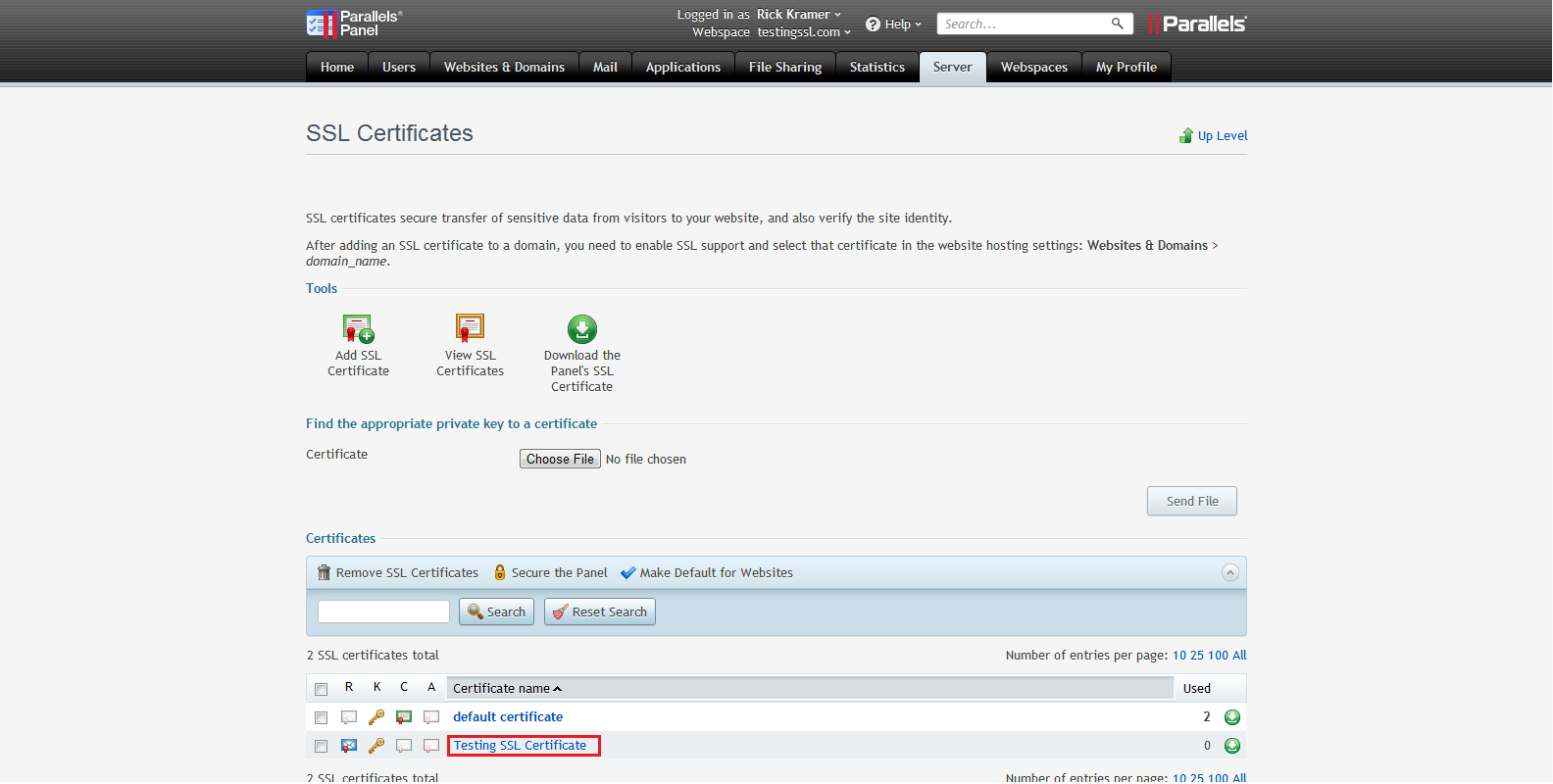This screenshot has width=1553, height=784.
Task: Expand the Help dropdown menu
Action: (903, 24)
